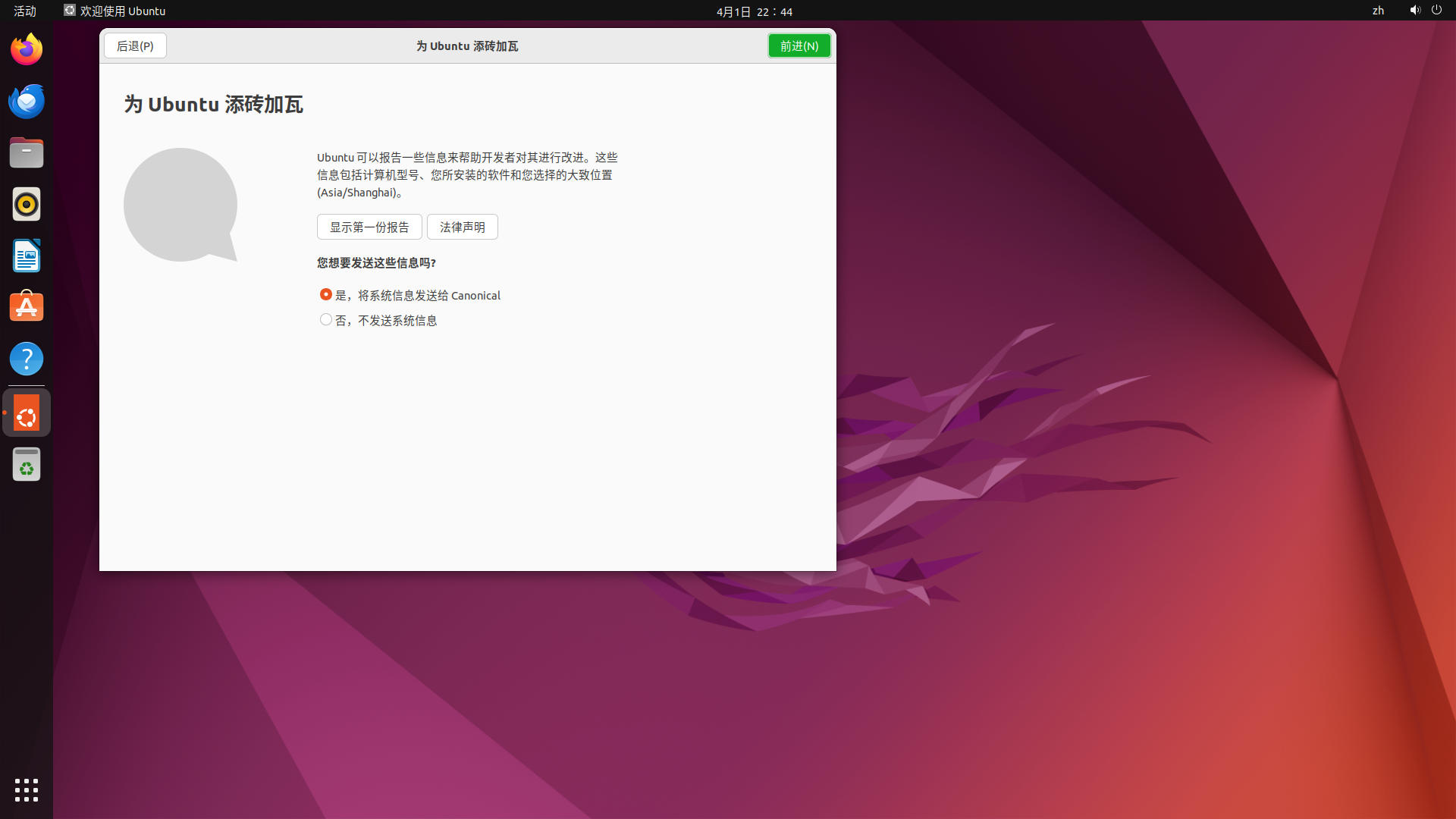Open the 活动 activities overview

[x=25, y=11]
